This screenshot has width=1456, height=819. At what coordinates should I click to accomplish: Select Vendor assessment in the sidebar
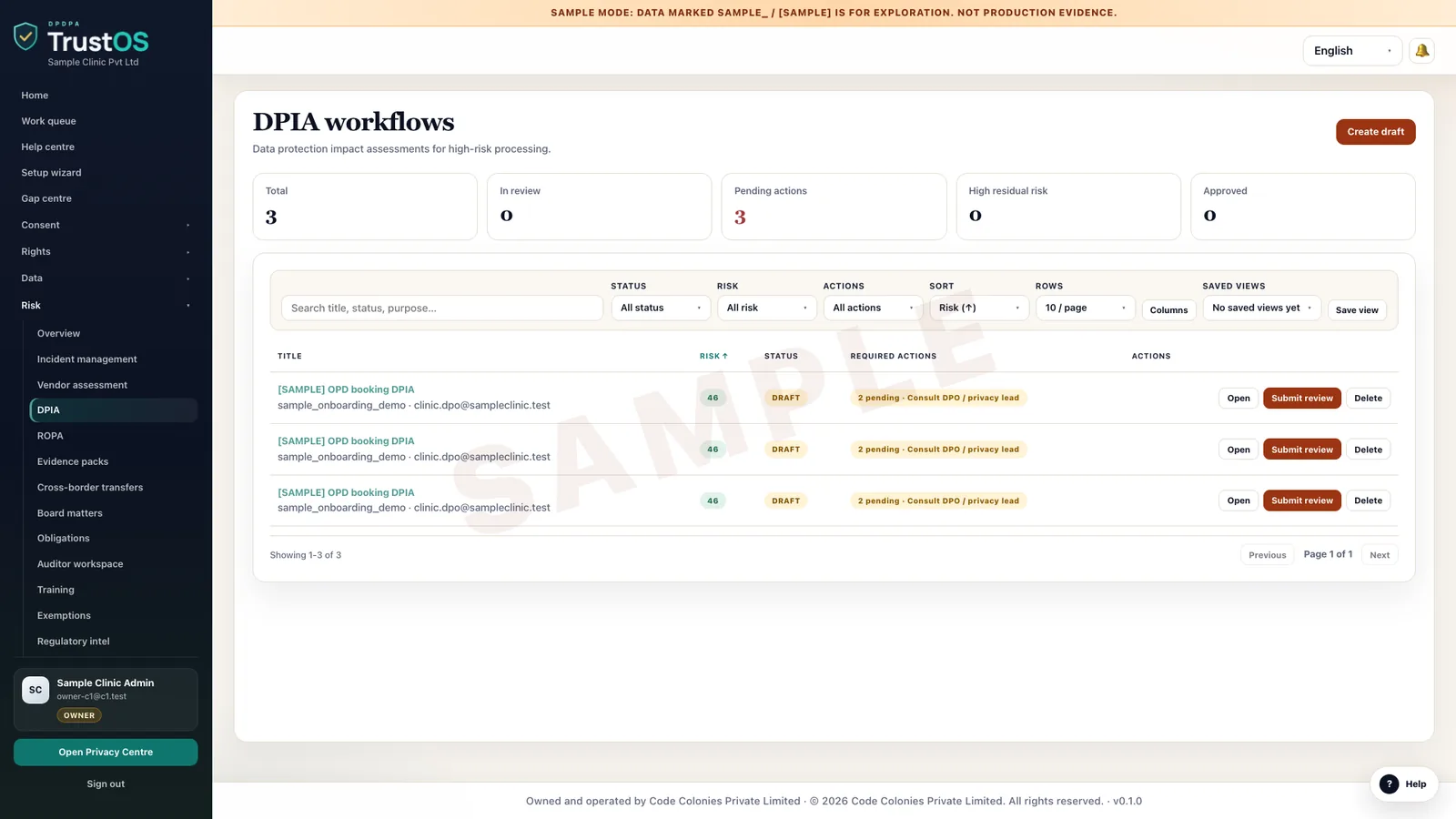coord(82,385)
